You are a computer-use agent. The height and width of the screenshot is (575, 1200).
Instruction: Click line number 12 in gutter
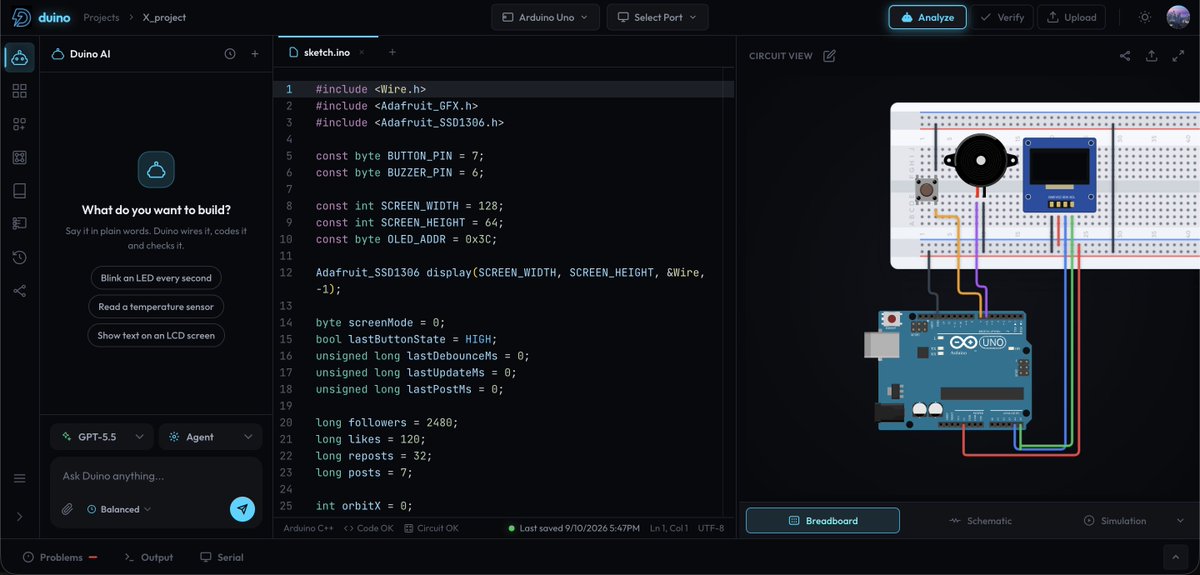point(287,272)
